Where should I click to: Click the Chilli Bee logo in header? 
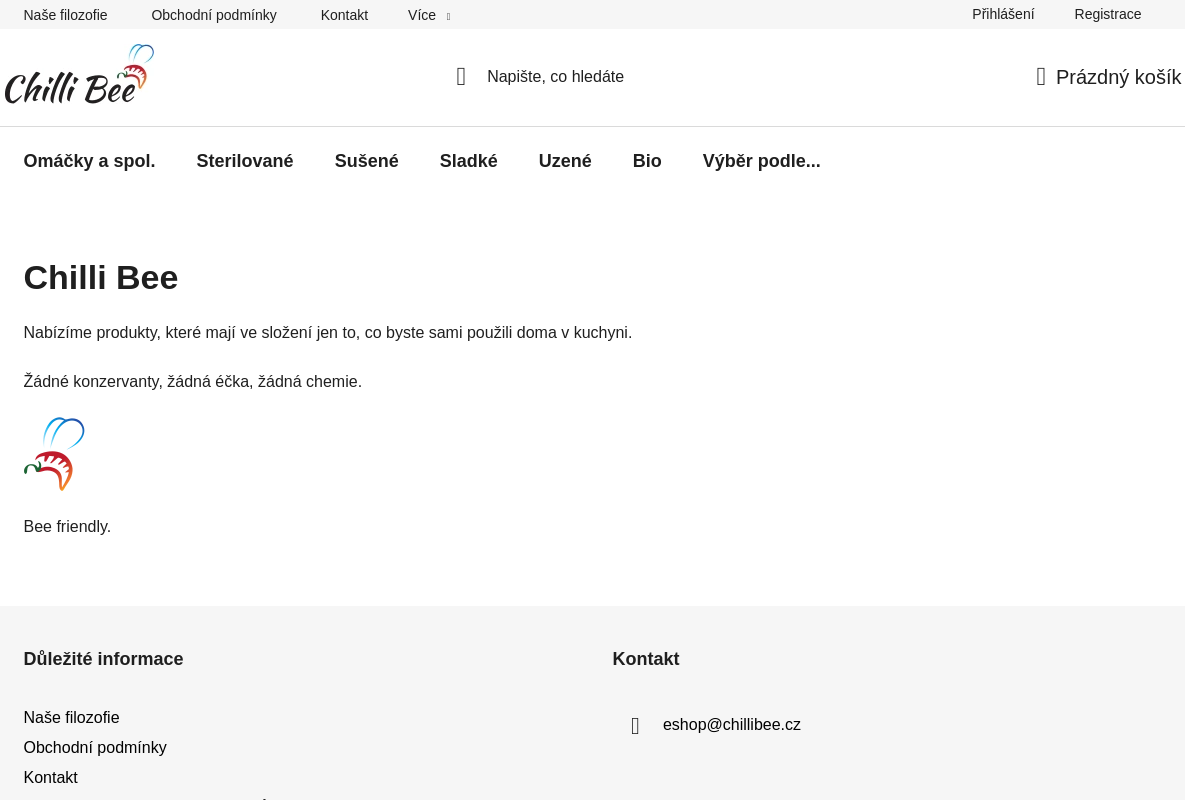click(x=79, y=75)
